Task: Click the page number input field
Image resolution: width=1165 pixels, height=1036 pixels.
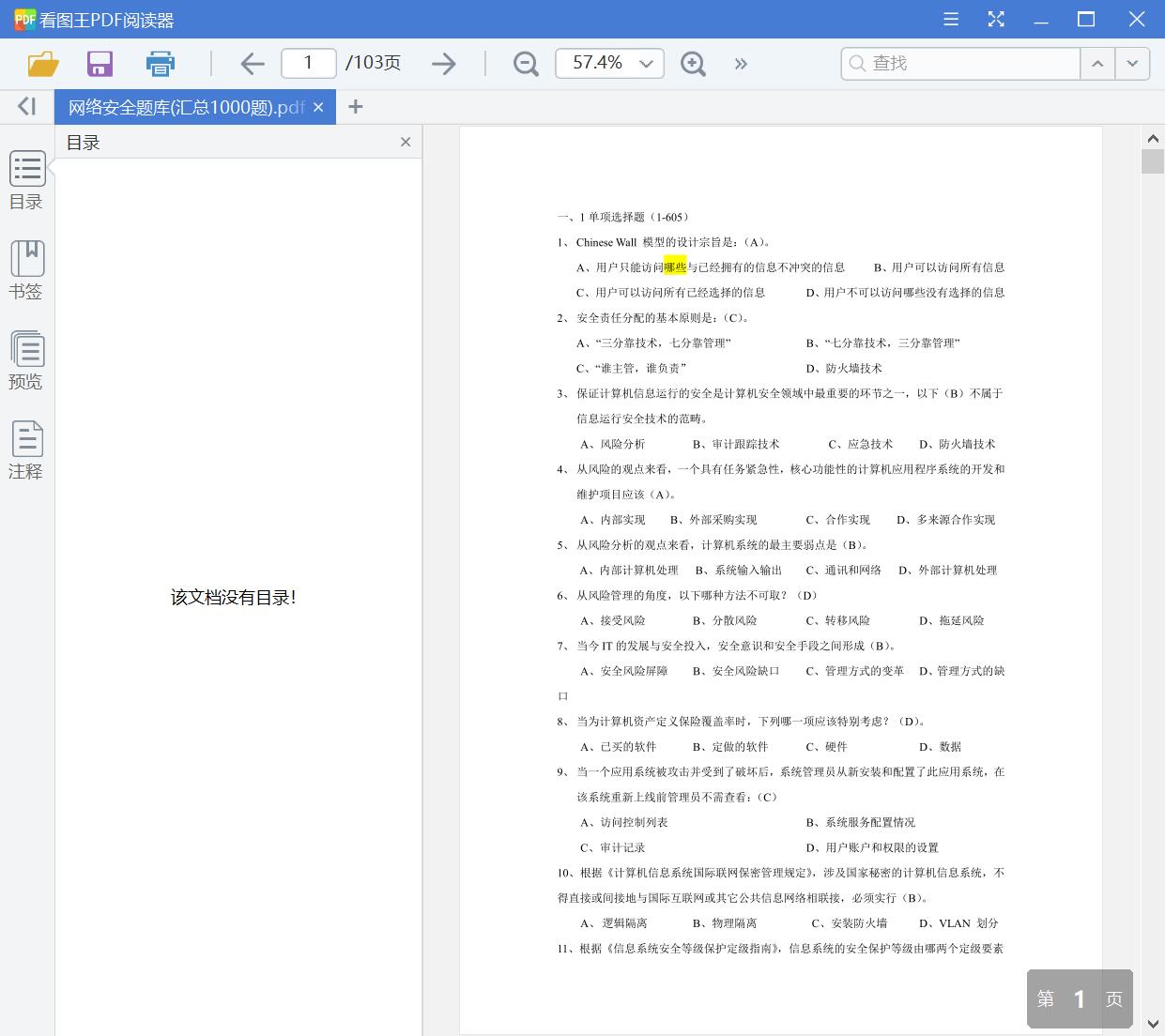Action: click(x=309, y=63)
